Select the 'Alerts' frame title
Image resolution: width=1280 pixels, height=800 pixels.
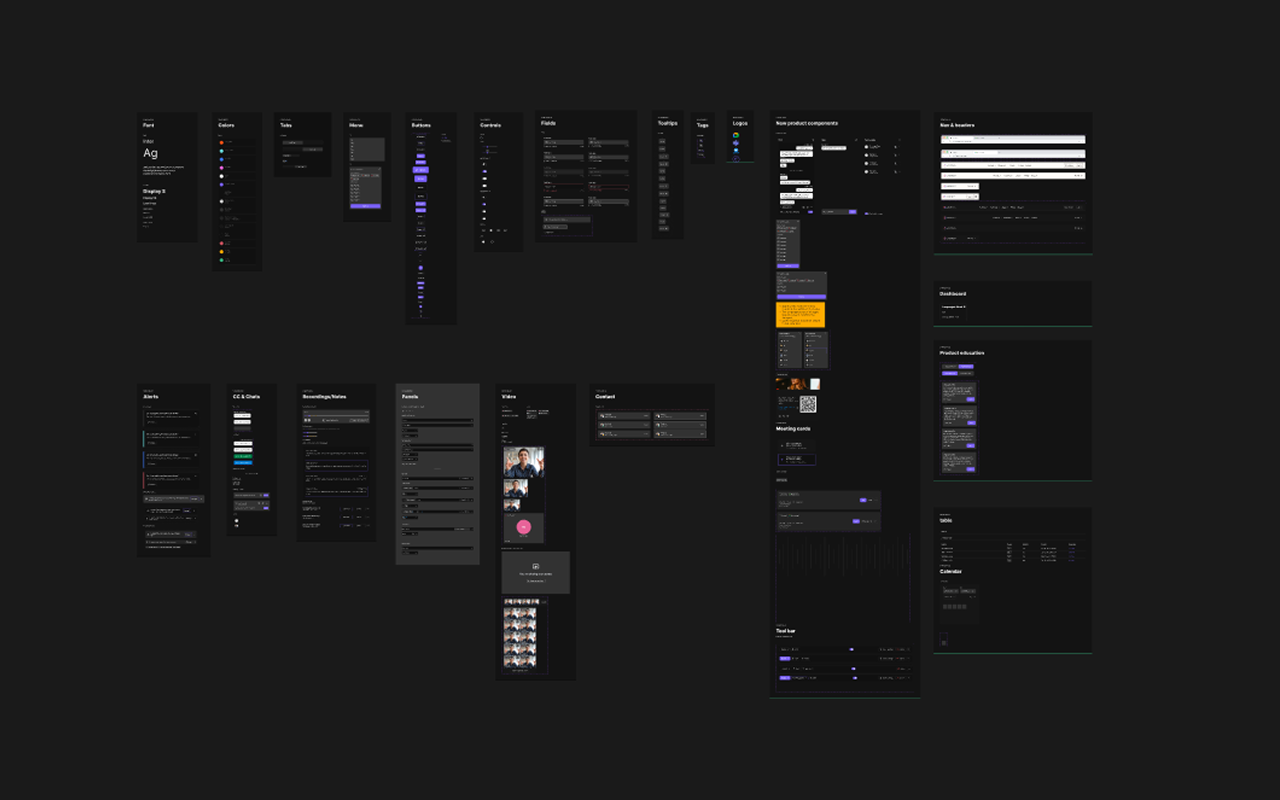coord(151,397)
